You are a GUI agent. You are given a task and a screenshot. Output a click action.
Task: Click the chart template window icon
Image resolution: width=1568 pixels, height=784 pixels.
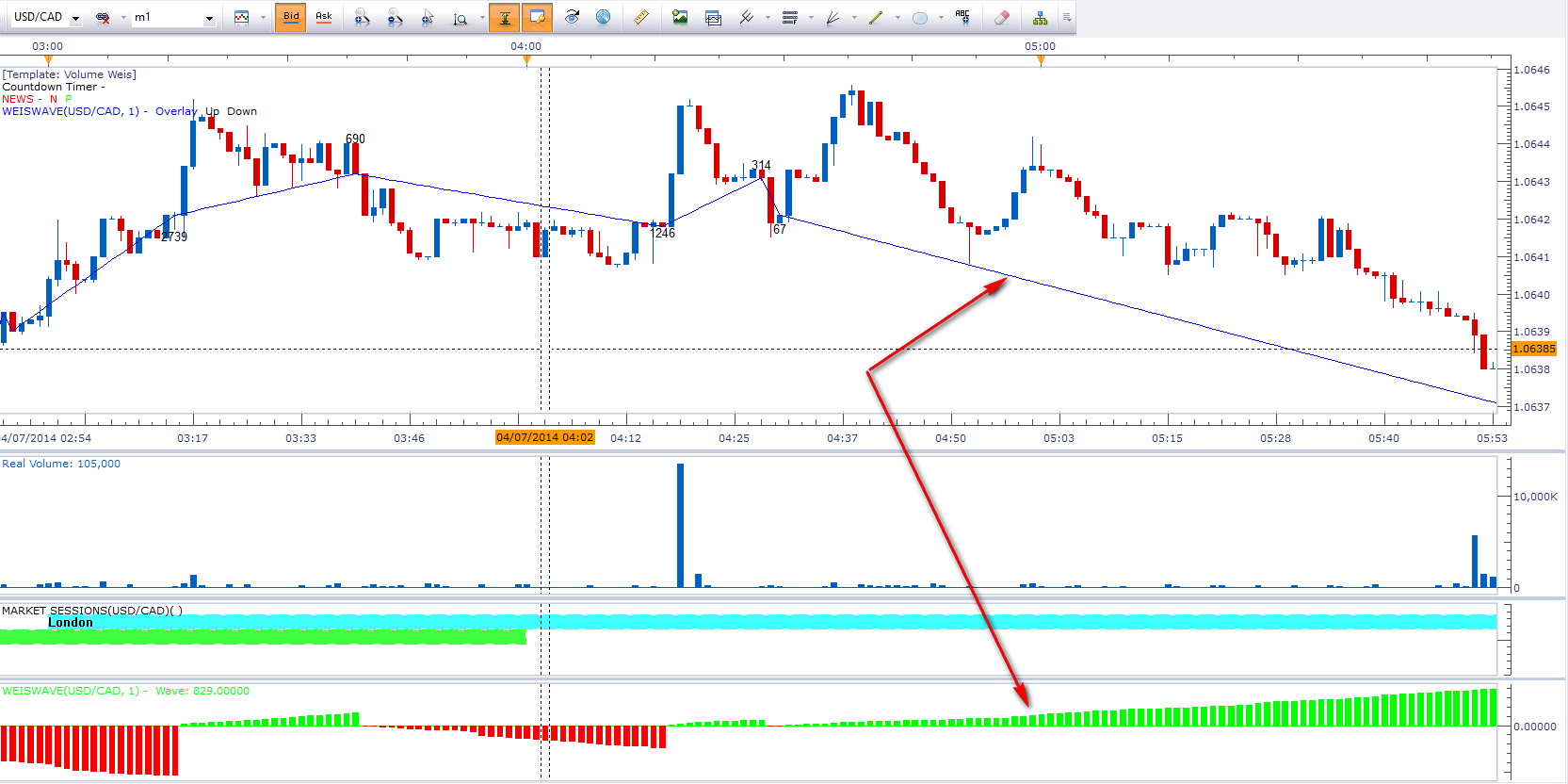click(713, 17)
